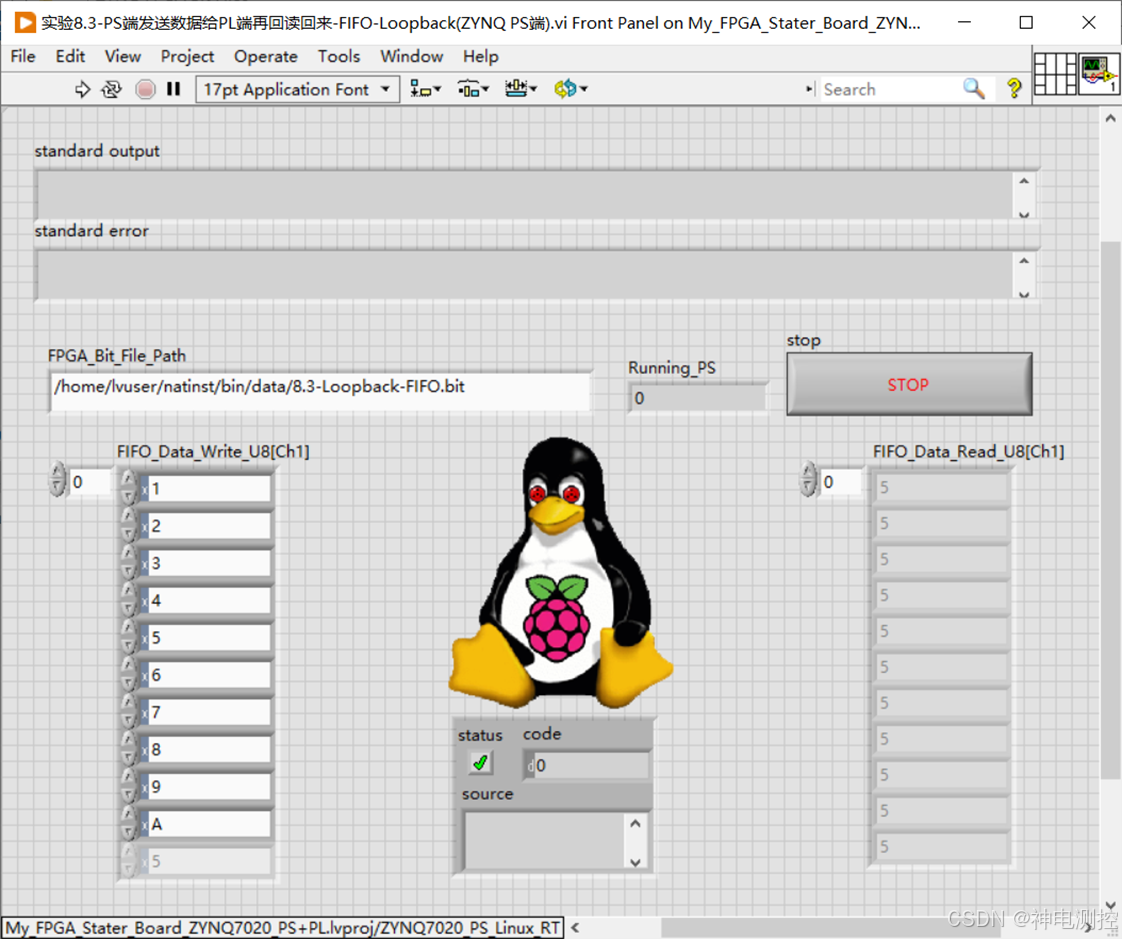Click FIFO_Data_Write array index stepper
1122x939 pixels.
[57, 480]
